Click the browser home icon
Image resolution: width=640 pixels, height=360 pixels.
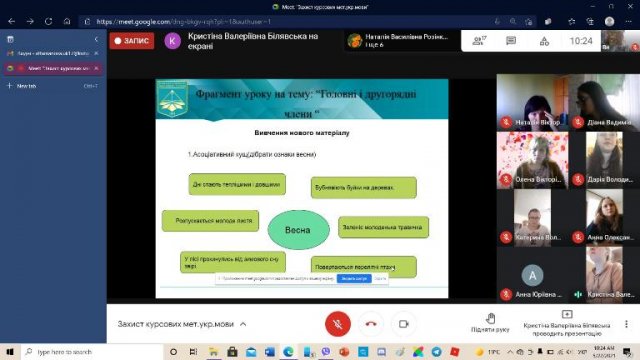coord(67,21)
